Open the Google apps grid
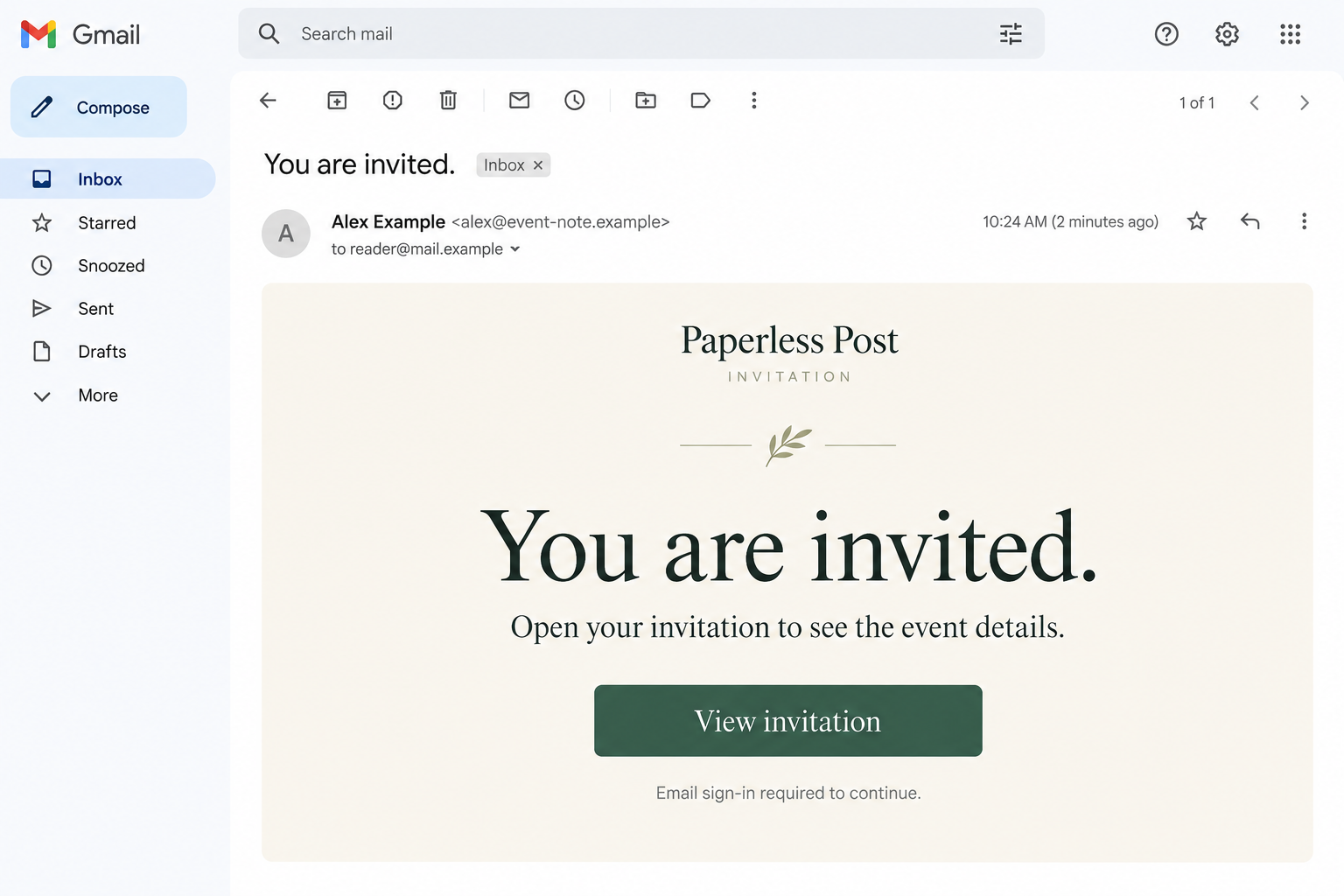 tap(1290, 34)
